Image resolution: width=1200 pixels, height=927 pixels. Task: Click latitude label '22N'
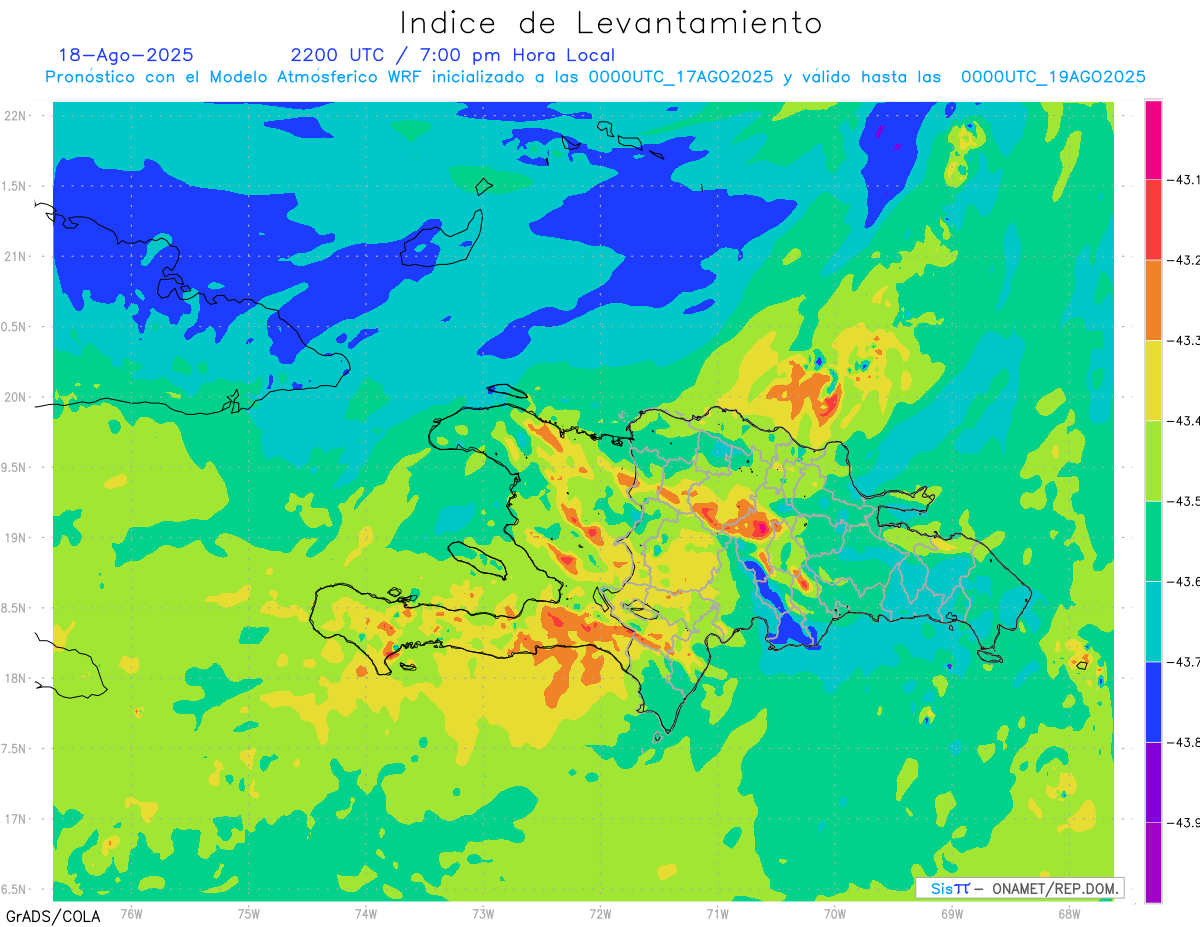coord(16,116)
